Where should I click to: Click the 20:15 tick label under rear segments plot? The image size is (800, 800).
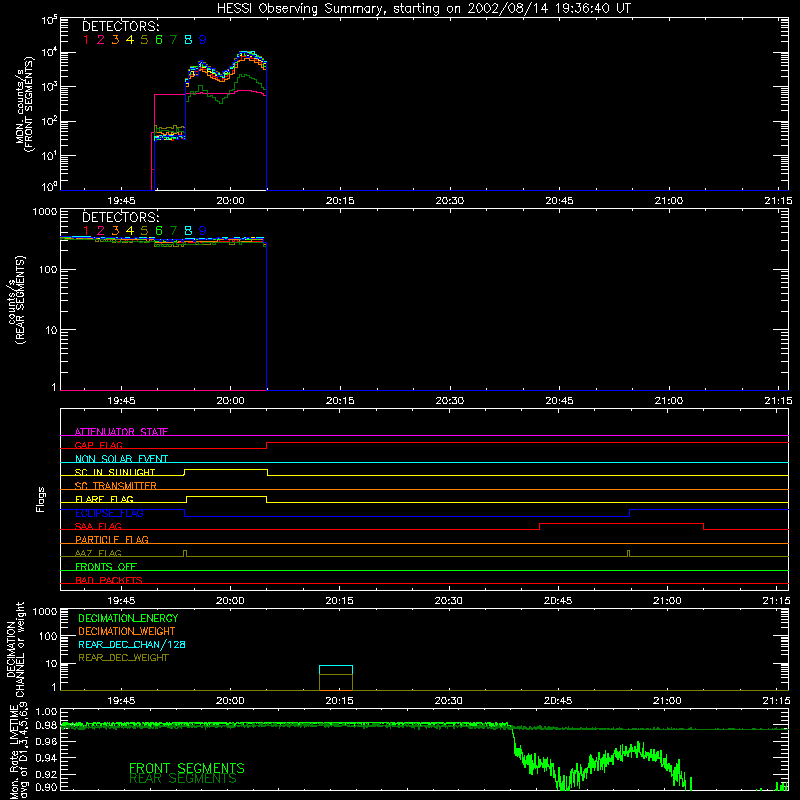click(340, 401)
